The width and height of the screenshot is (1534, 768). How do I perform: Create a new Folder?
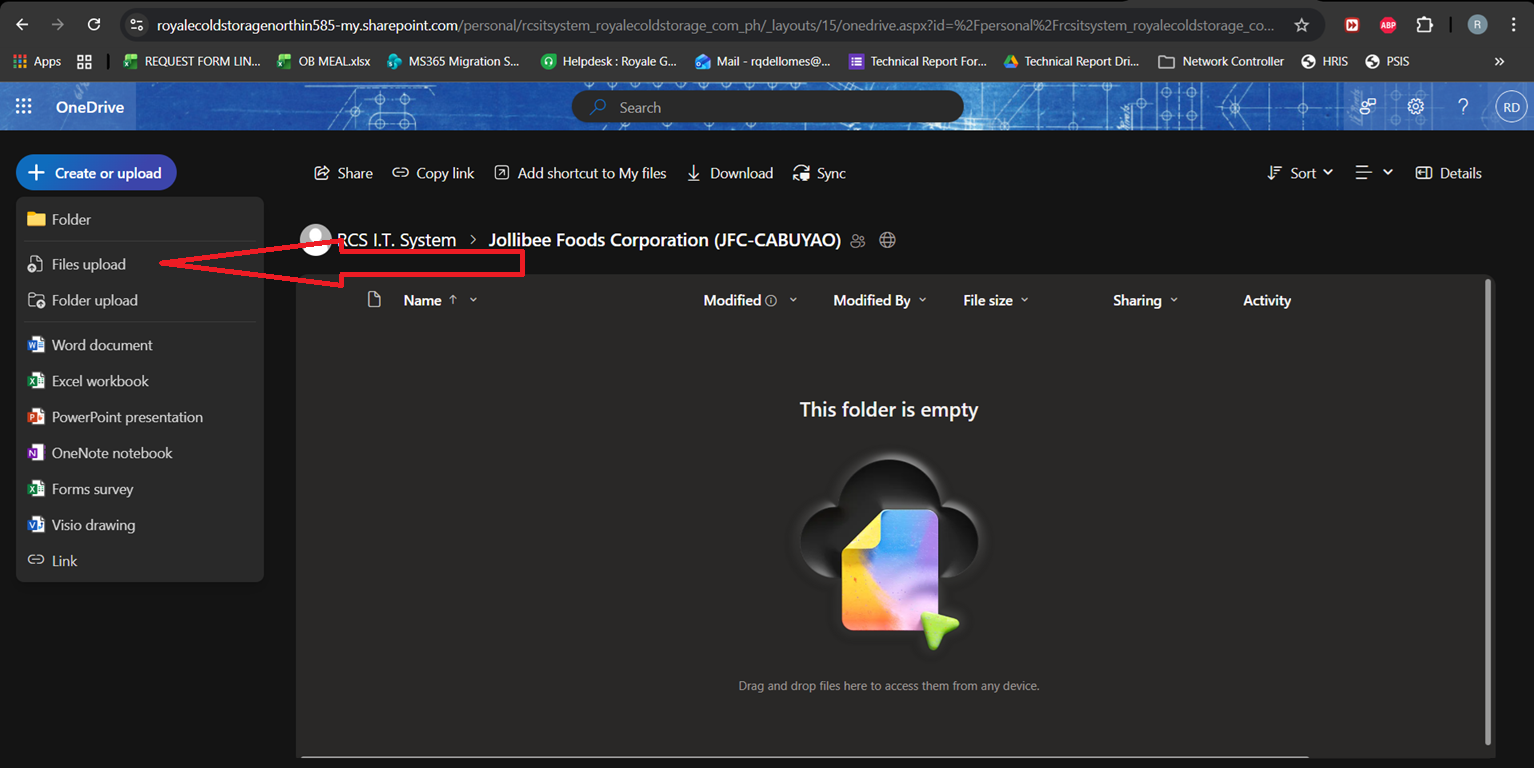(x=140, y=219)
